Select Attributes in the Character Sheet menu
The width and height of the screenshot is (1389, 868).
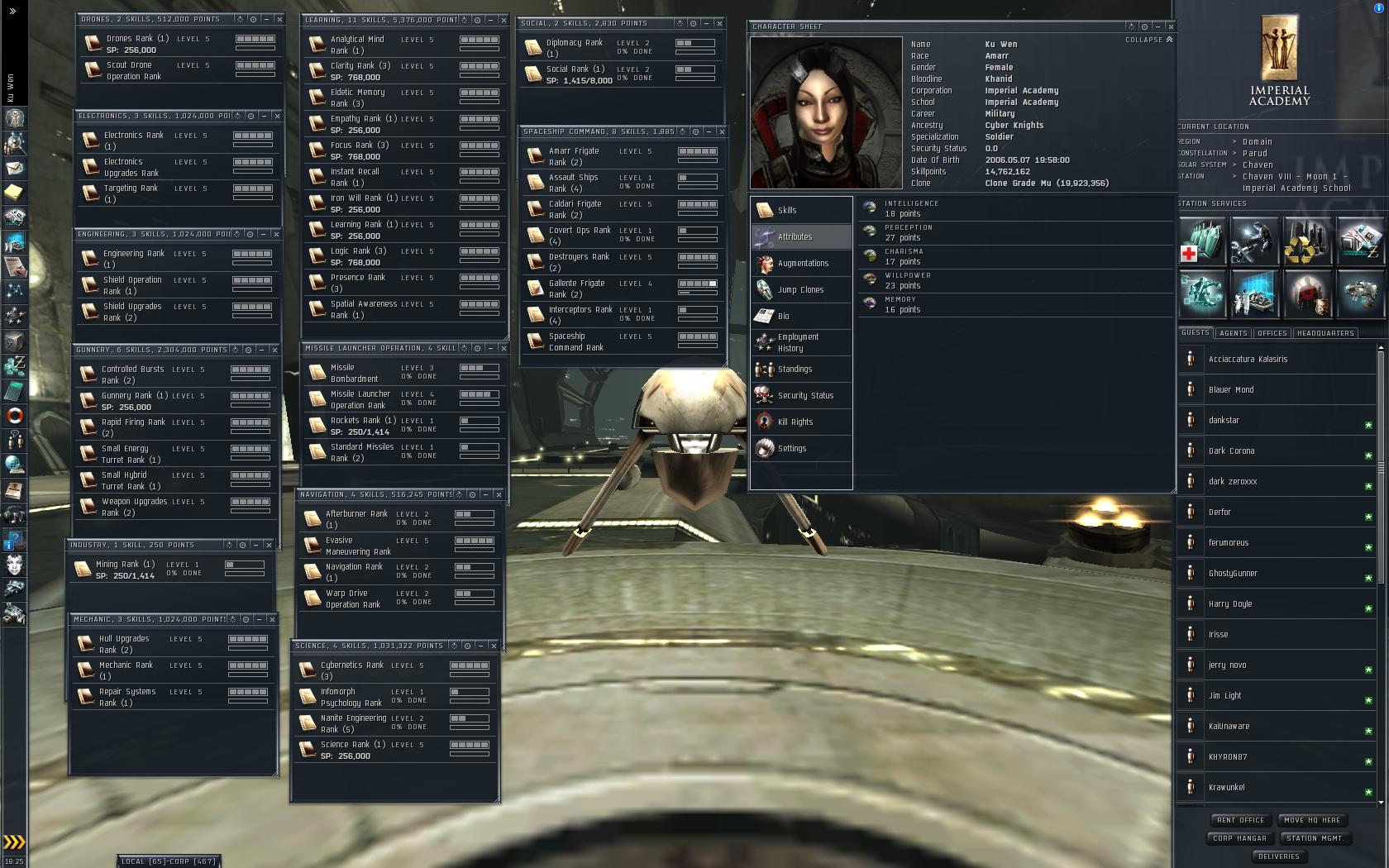(801, 236)
